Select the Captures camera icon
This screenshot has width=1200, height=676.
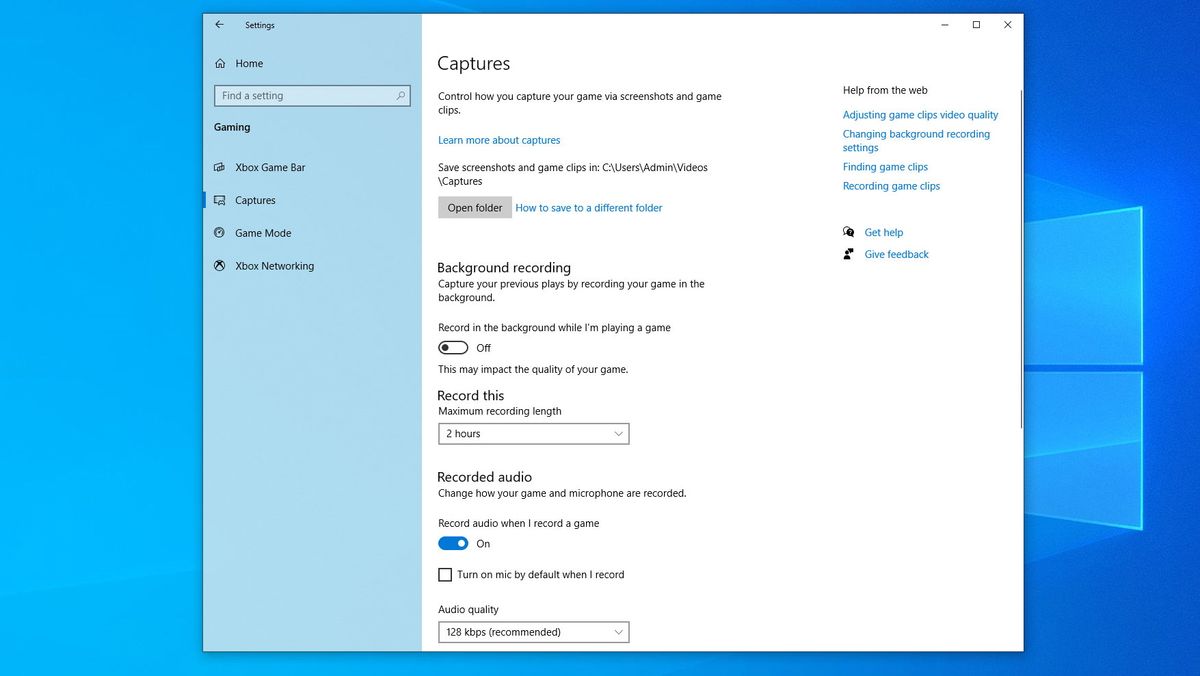click(x=219, y=200)
